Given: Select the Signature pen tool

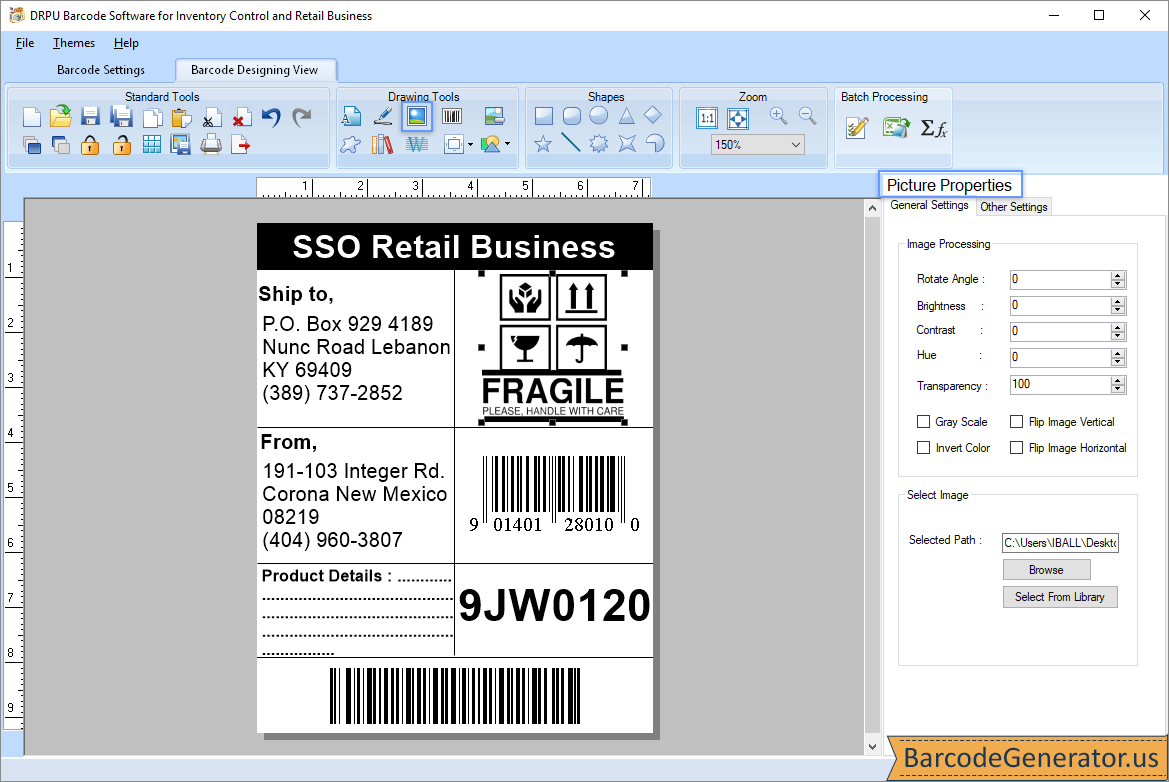Looking at the screenshot, I should click(383, 116).
